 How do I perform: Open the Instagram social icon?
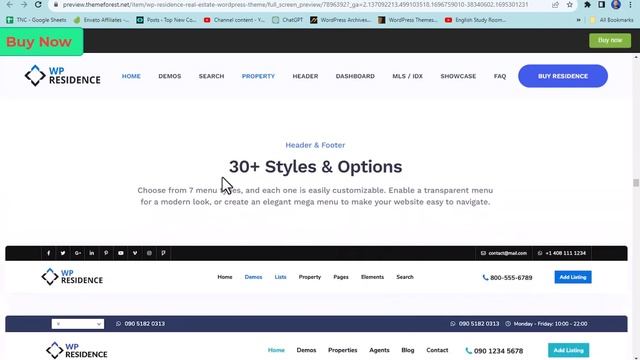pyautogui.click(x=149, y=253)
